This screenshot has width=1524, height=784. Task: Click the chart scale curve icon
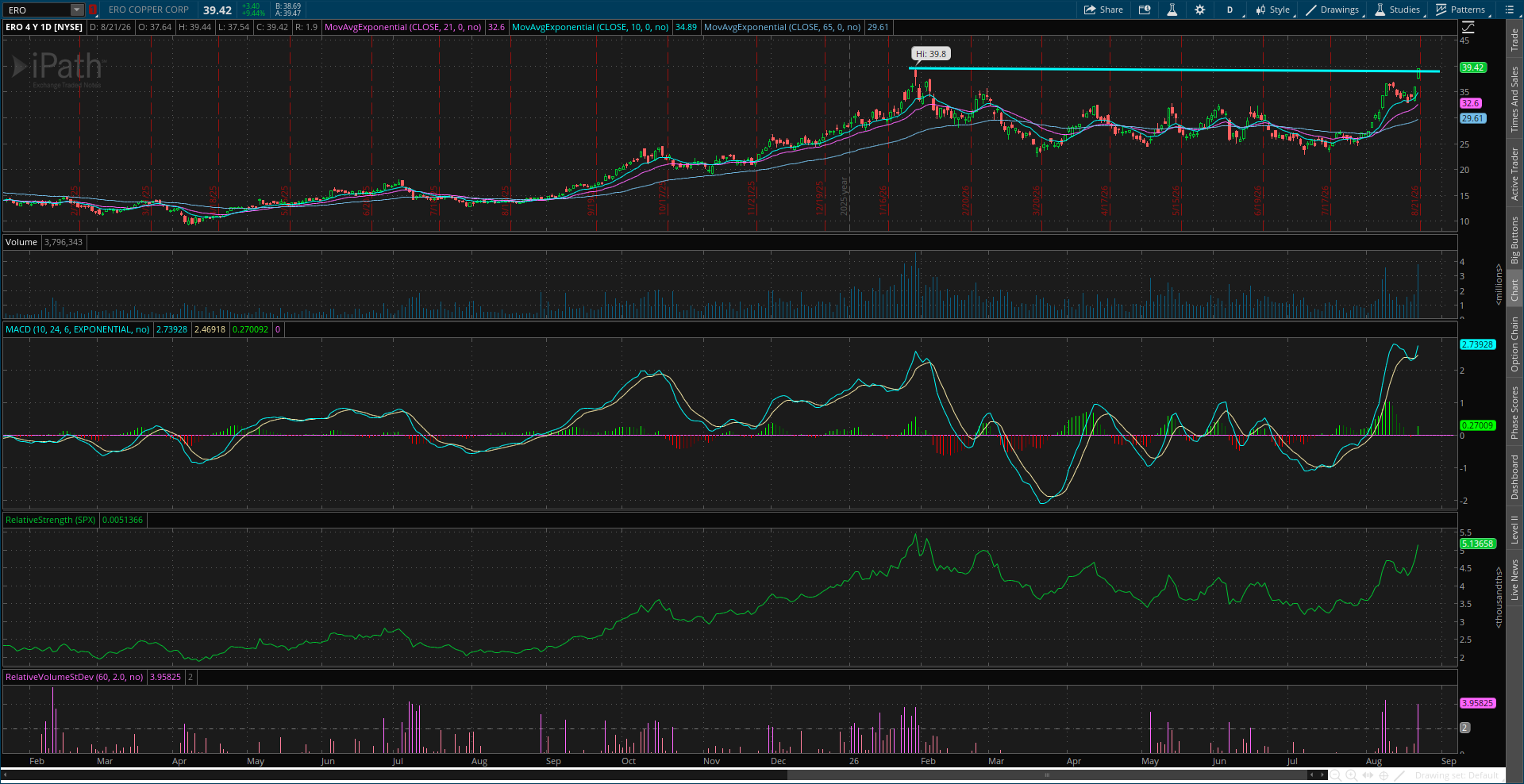(x=1468, y=27)
